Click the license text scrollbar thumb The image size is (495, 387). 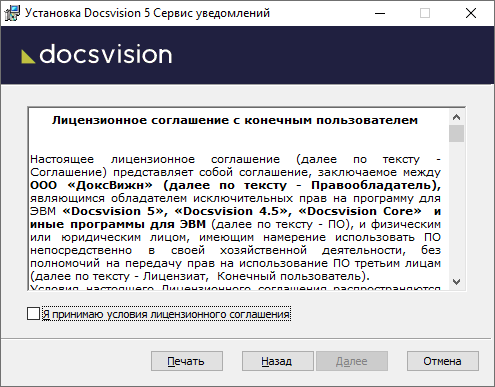[456, 134]
